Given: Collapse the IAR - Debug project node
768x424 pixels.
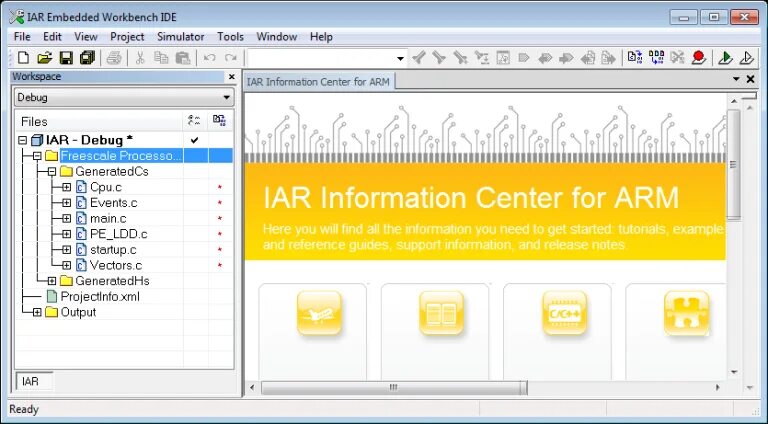Looking at the screenshot, I should point(23,140).
